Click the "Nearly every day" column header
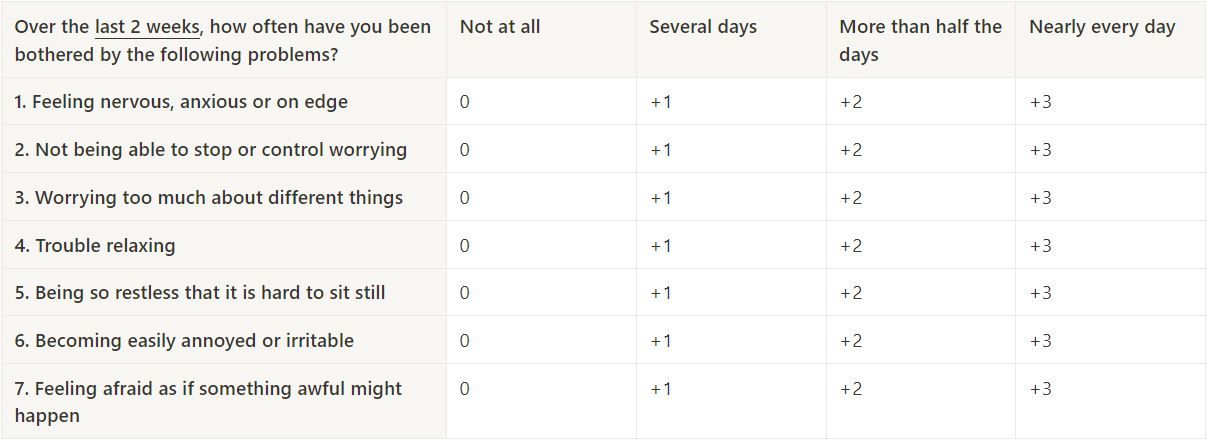 (1102, 27)
